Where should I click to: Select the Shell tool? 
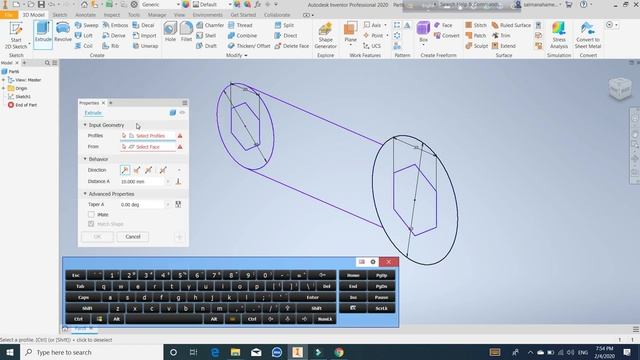click(x=206, y=36)
